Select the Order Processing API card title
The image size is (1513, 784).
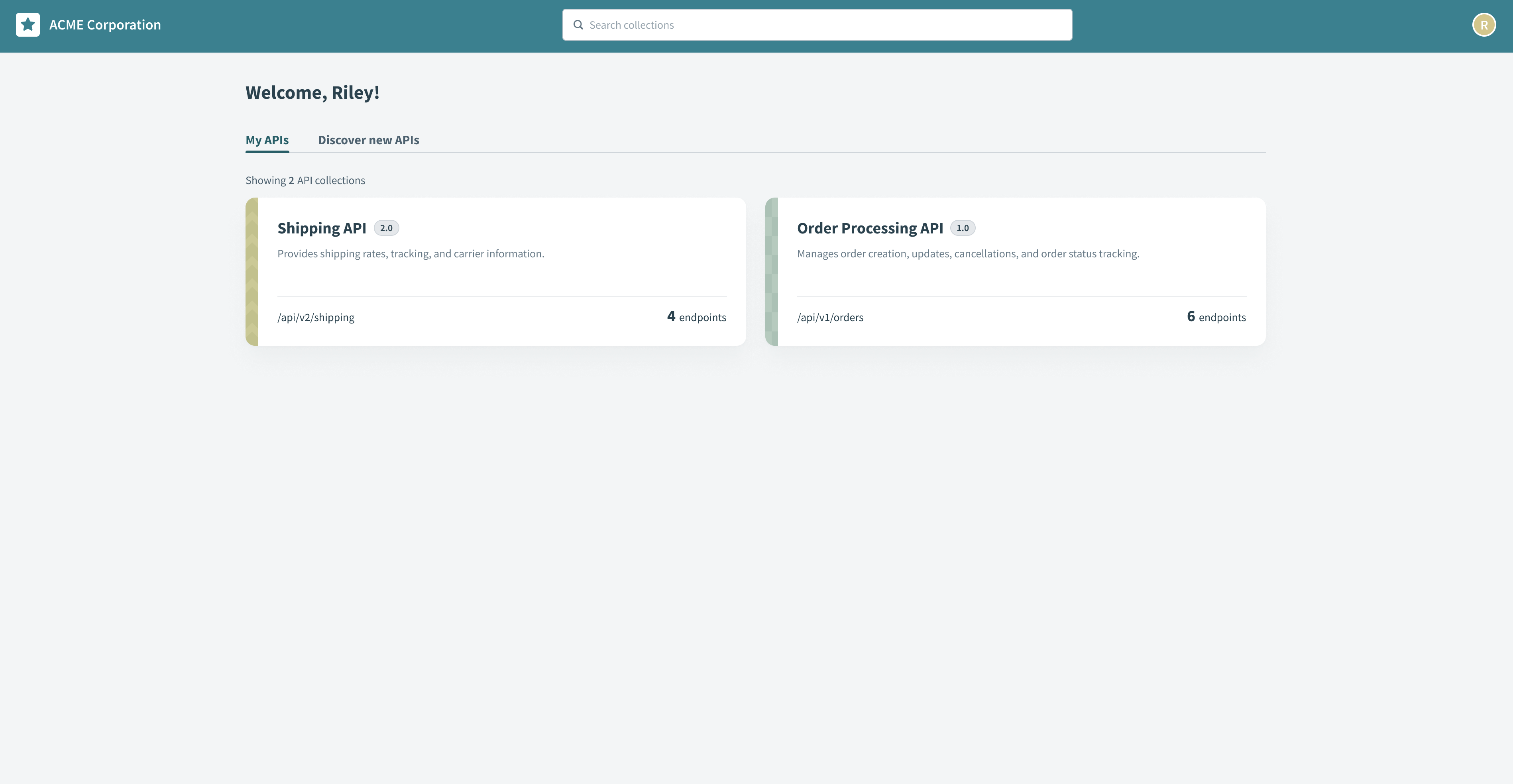pos(870,228)
